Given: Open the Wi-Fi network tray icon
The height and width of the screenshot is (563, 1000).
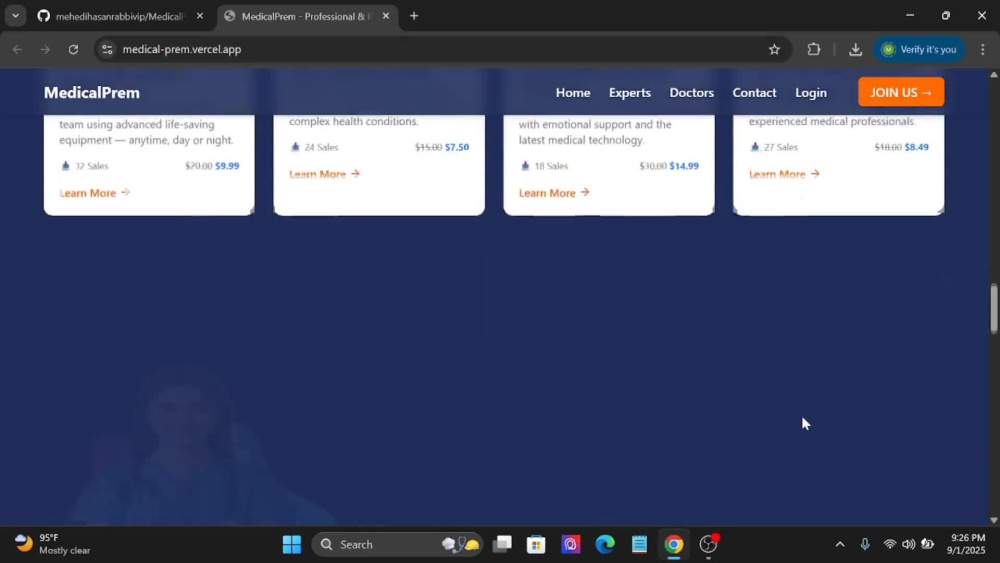Looking at the screenshot, I should (x=890, y=544).
